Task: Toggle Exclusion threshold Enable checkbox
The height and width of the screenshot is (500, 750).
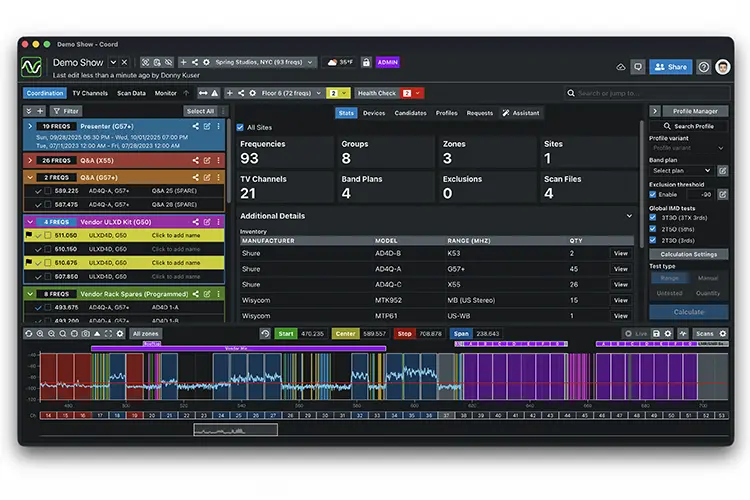Action: 653,194
